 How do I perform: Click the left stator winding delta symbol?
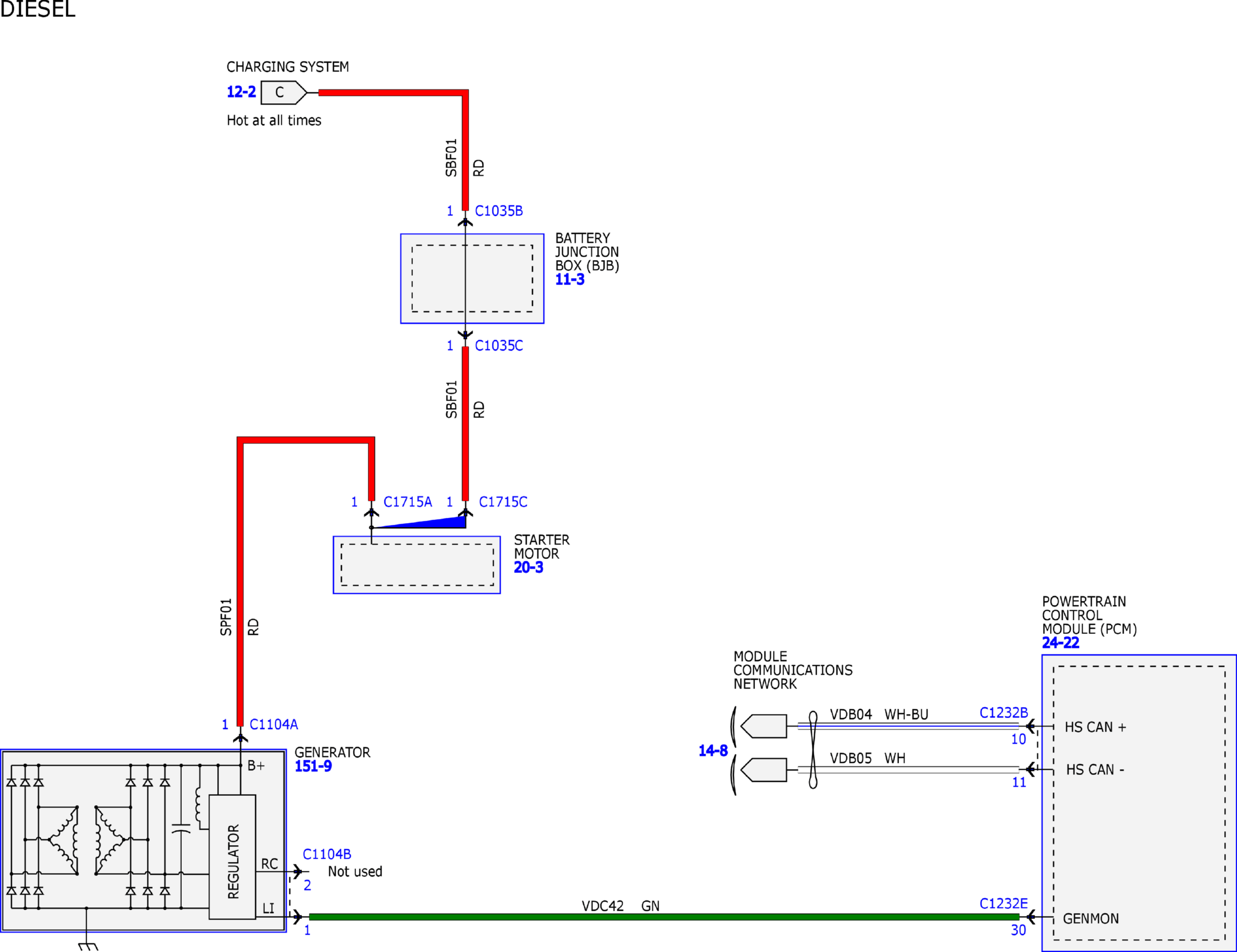[x=63, y=839]
